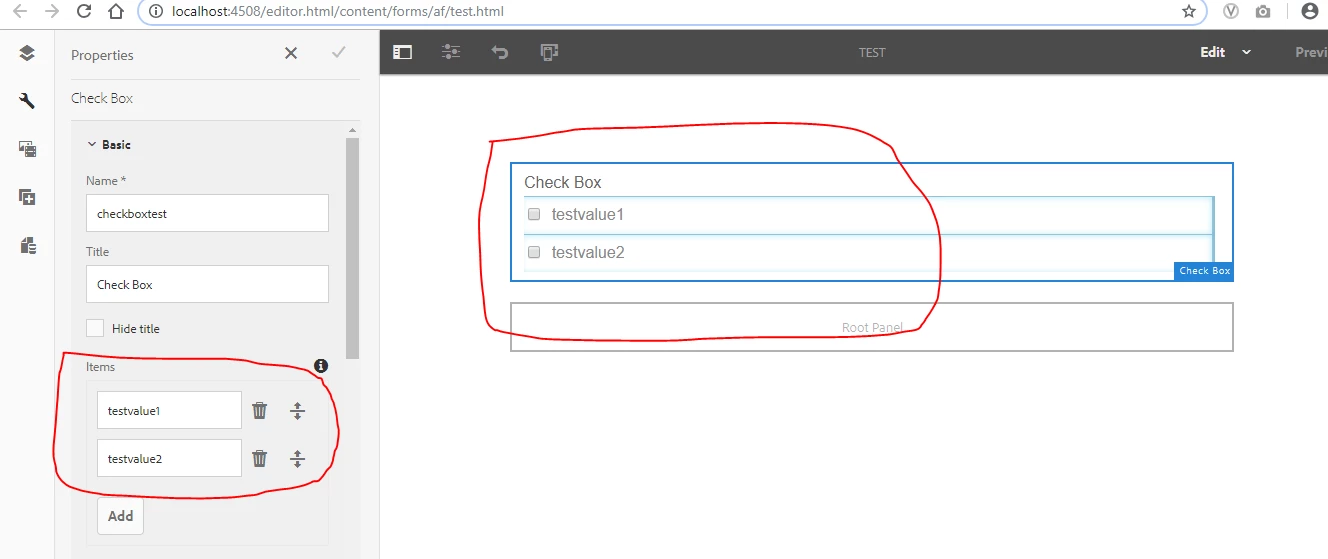Tick the Hide title checkbox

(x=95, y=328)
